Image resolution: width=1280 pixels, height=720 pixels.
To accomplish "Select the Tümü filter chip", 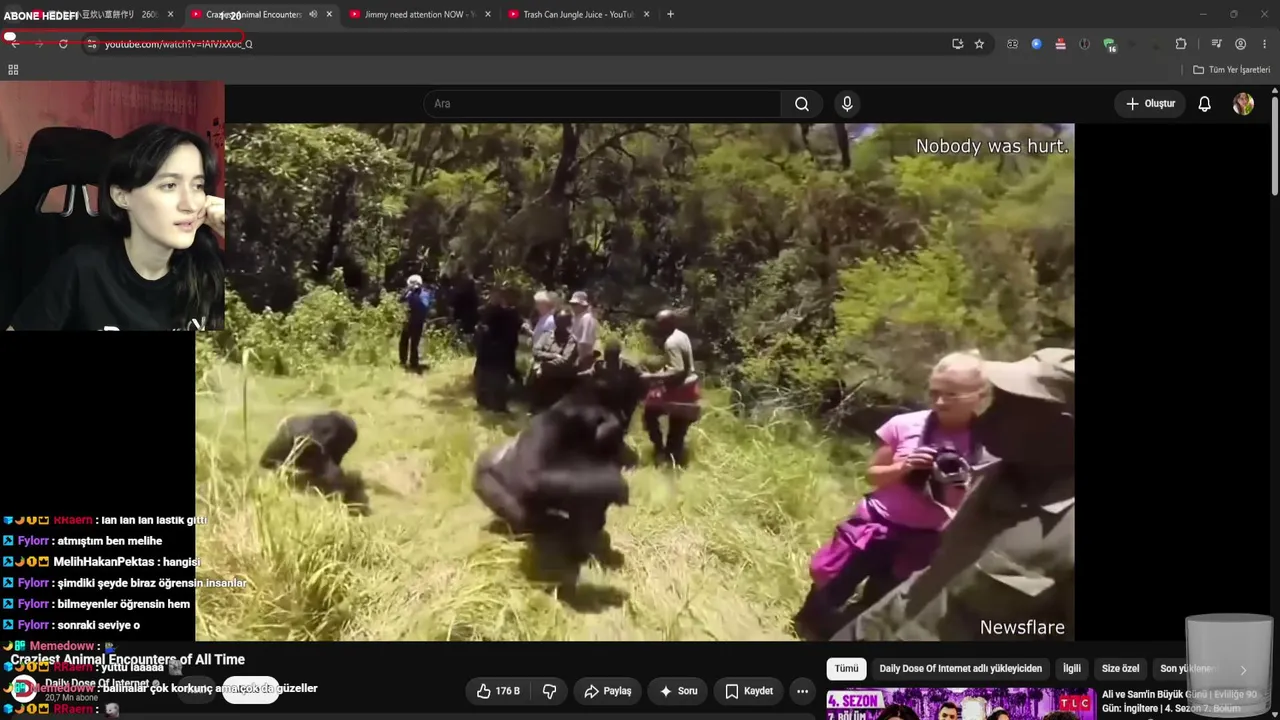I will pos(846,669).
